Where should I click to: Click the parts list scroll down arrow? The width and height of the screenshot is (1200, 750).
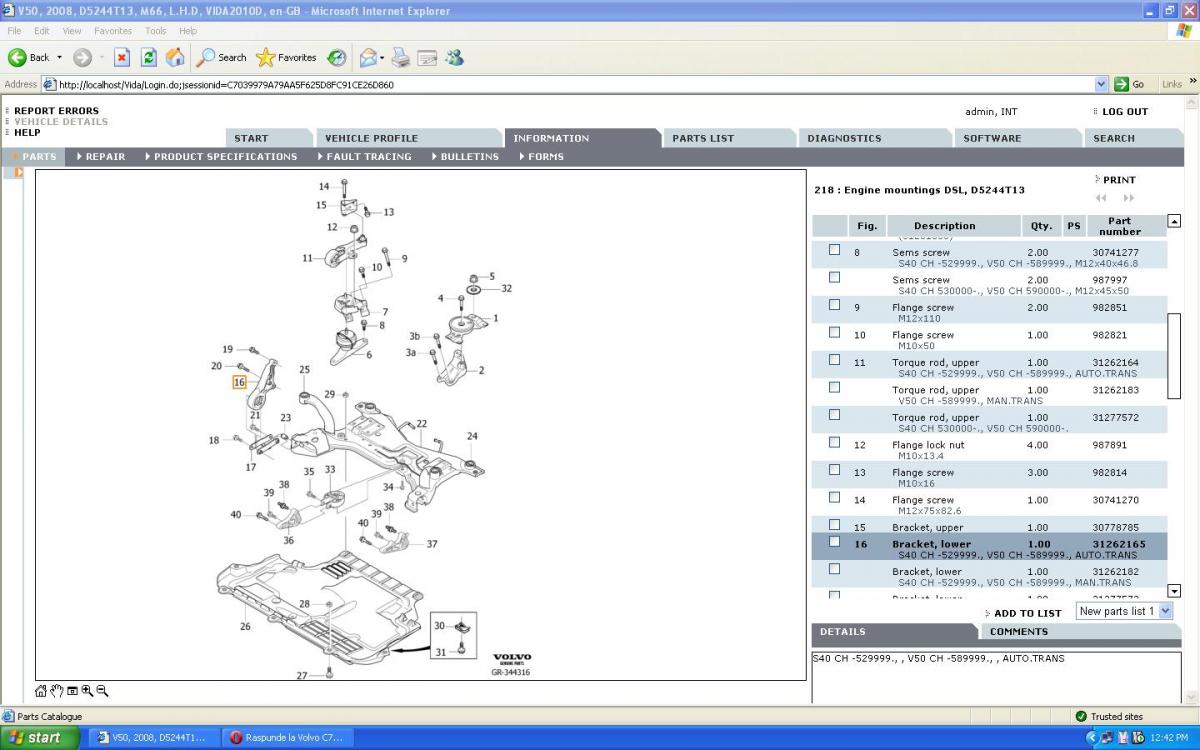(1174, 591)
